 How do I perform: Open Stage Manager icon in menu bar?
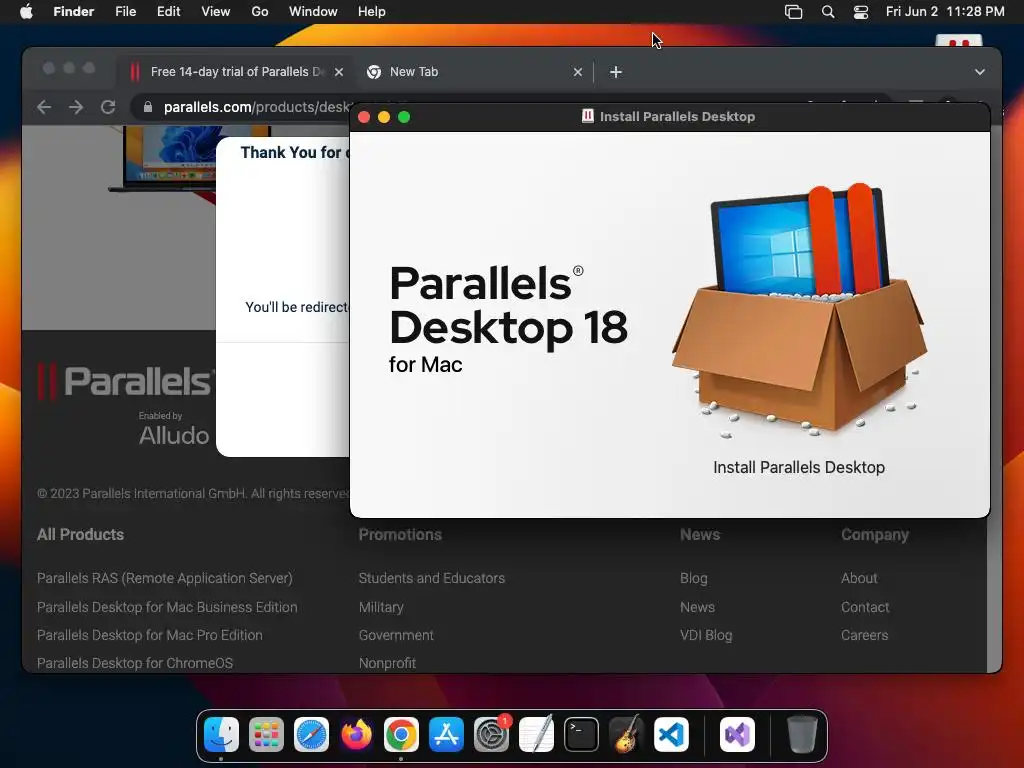coord(793,12)
